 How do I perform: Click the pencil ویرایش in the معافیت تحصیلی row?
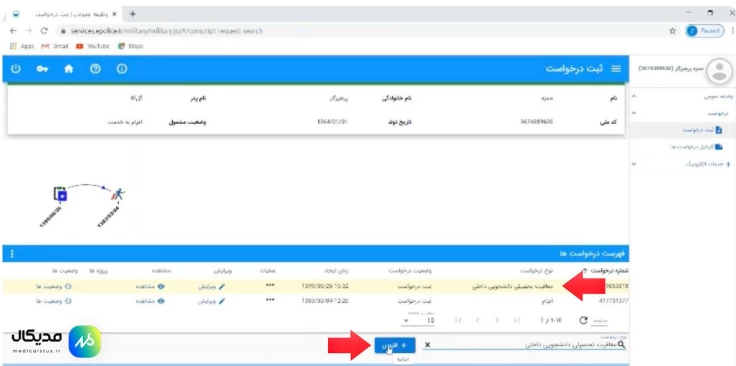coord(212,287)
